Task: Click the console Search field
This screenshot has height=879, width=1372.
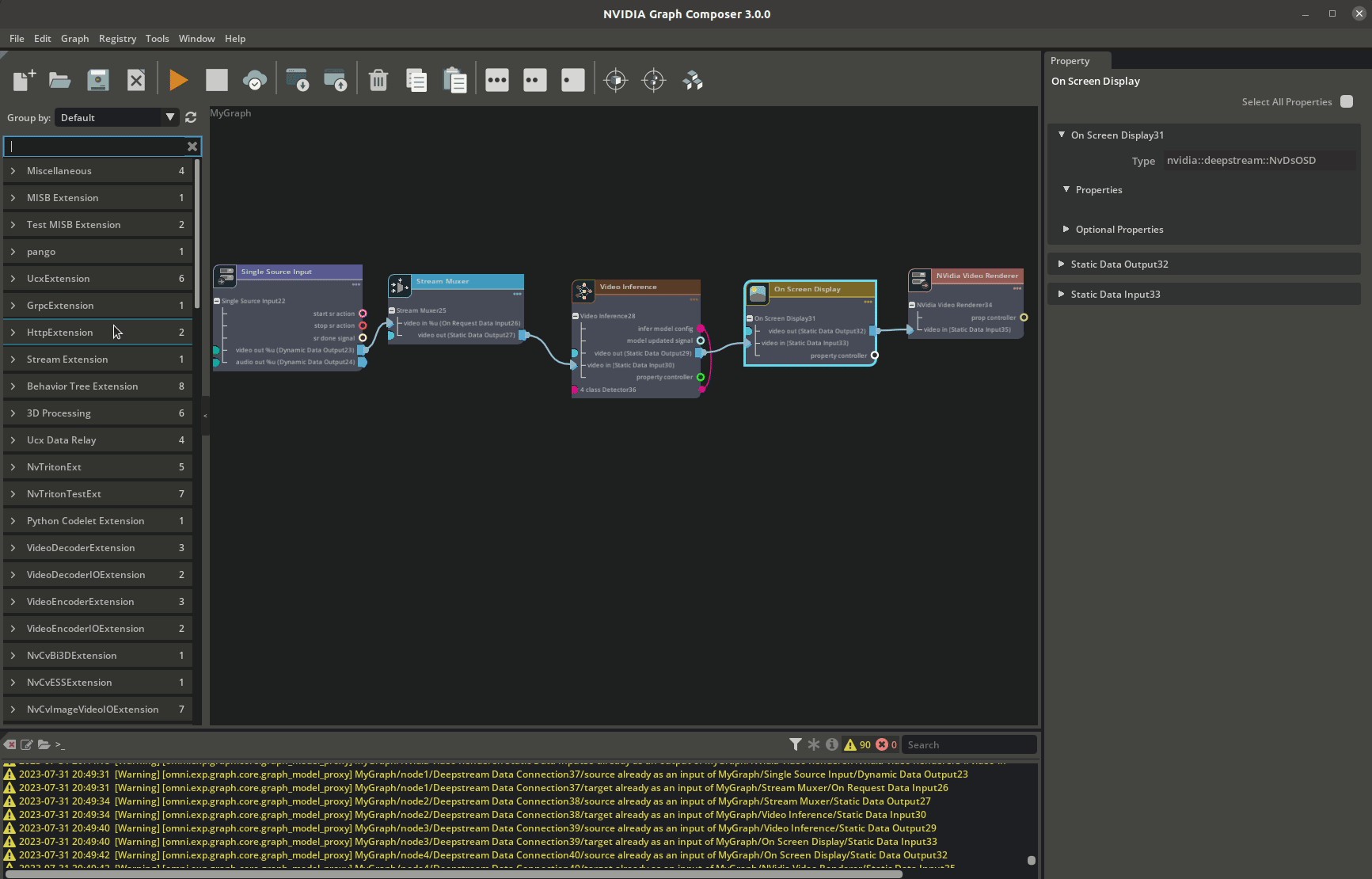Action: click(x=969, y=744)
